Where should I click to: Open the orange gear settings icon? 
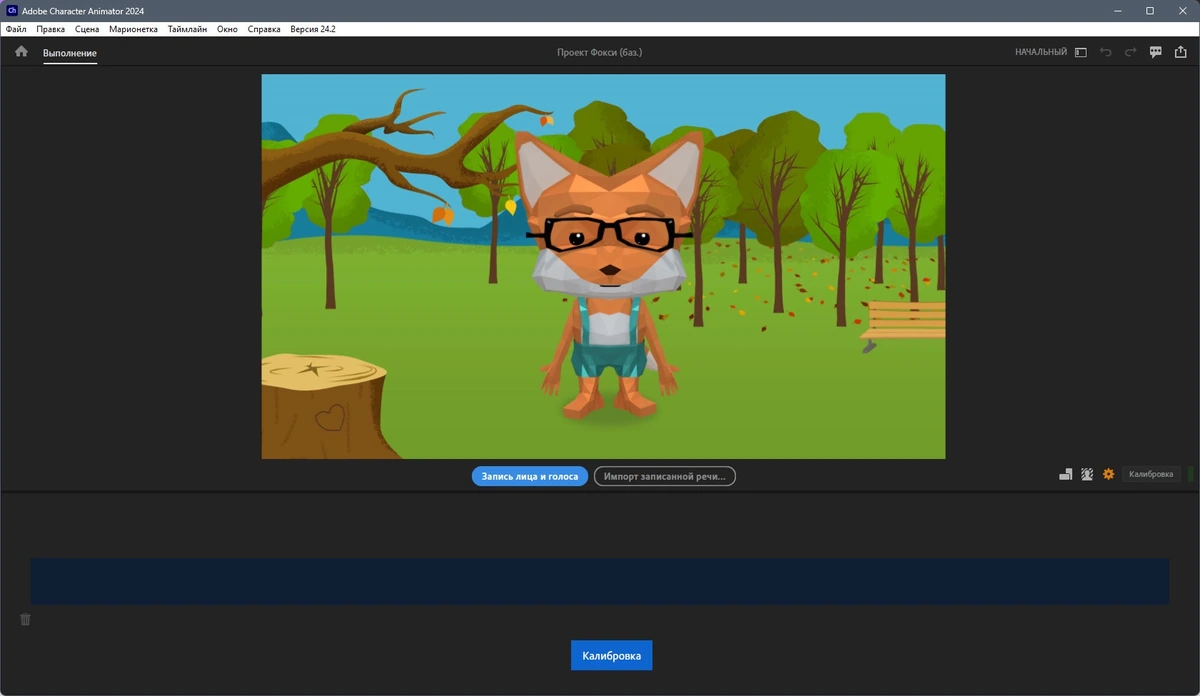point(1108,474)
